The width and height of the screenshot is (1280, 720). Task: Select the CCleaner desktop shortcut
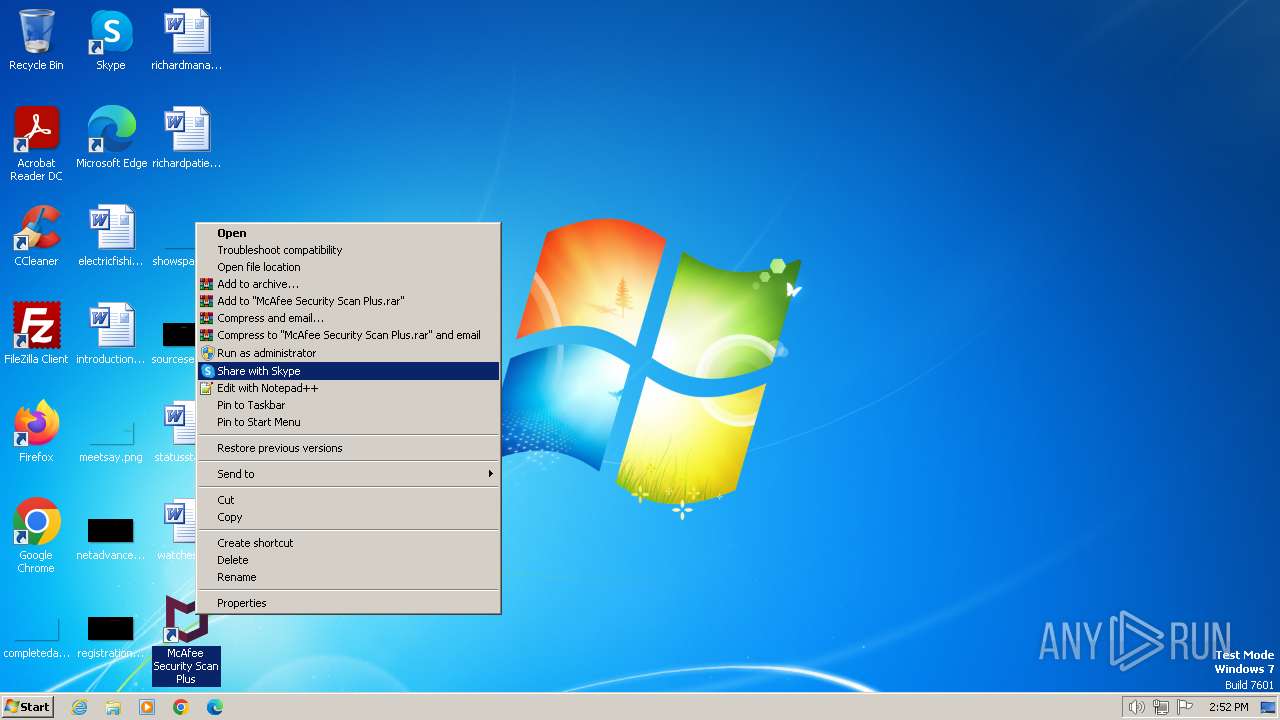point(36,236)
